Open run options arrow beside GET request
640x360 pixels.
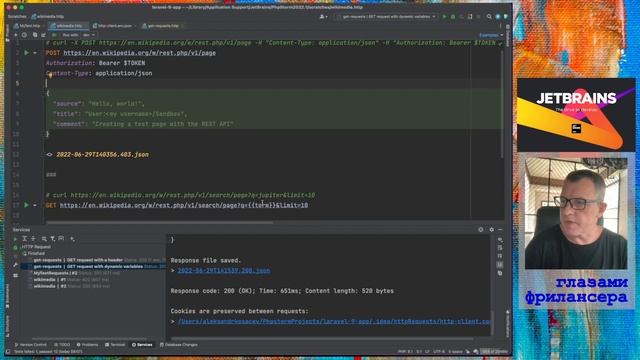tap(35, 205)
